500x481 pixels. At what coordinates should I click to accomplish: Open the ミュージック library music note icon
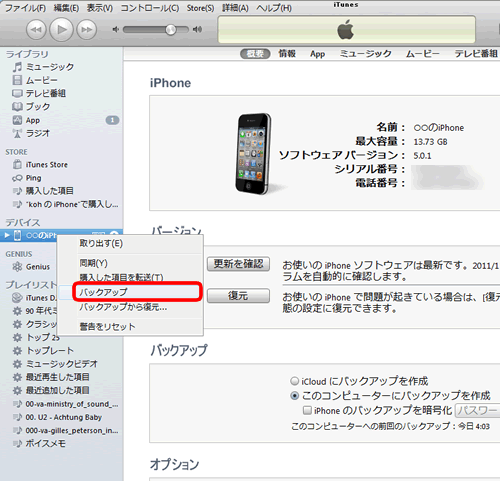click(17, 67)
